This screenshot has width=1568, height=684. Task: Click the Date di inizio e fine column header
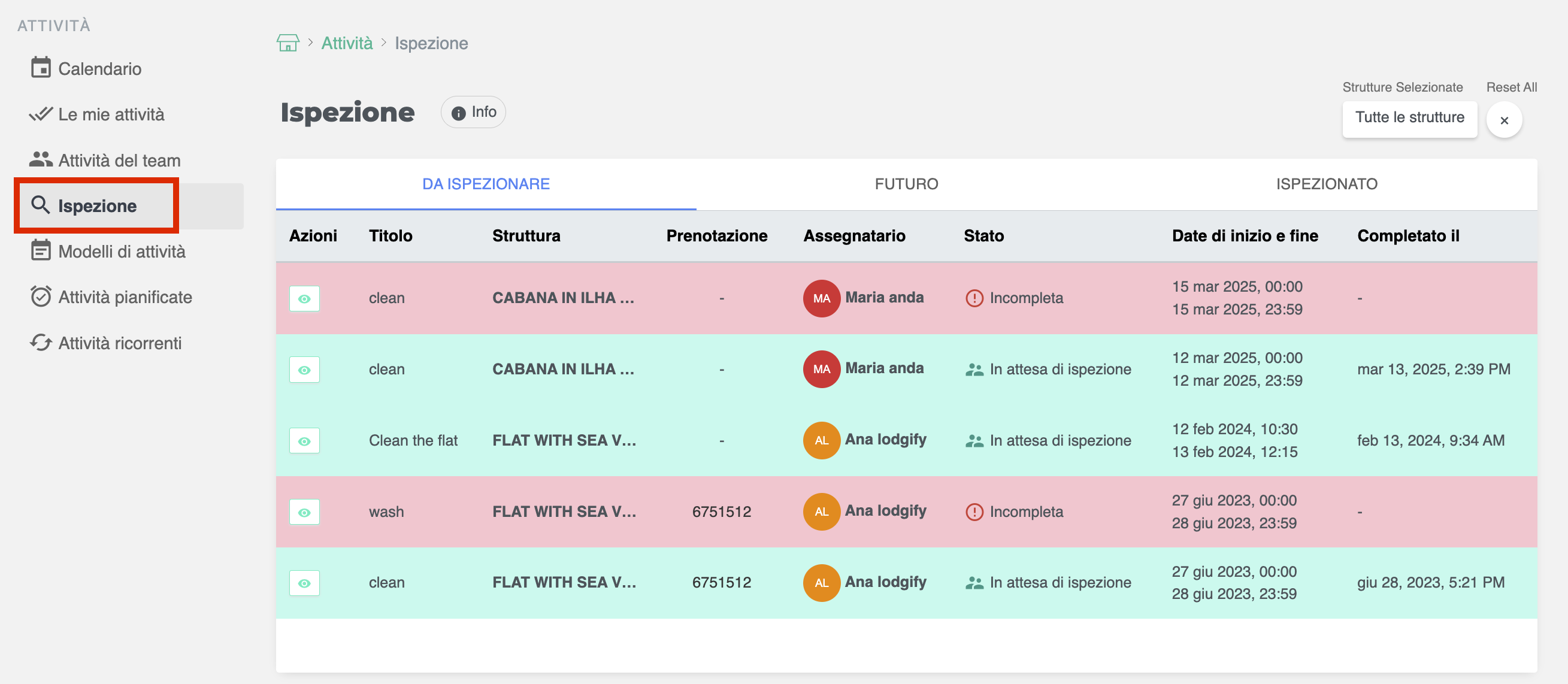pyautogui.click(x=1245, y=236)
